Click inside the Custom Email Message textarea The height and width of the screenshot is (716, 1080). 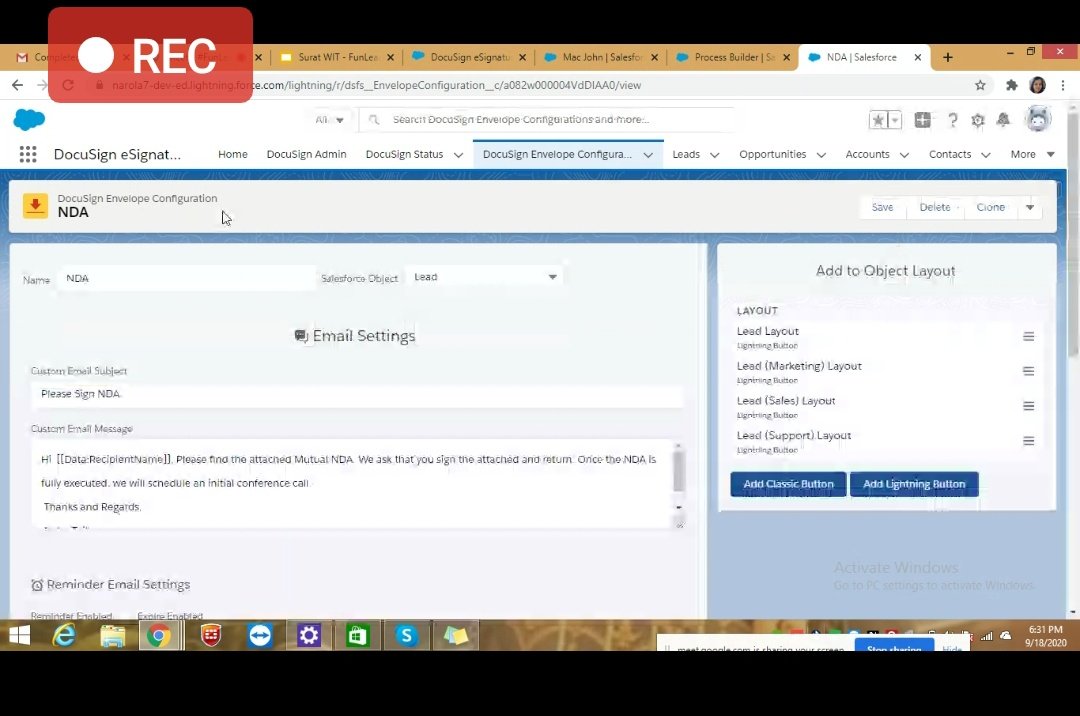pos(351,484)
